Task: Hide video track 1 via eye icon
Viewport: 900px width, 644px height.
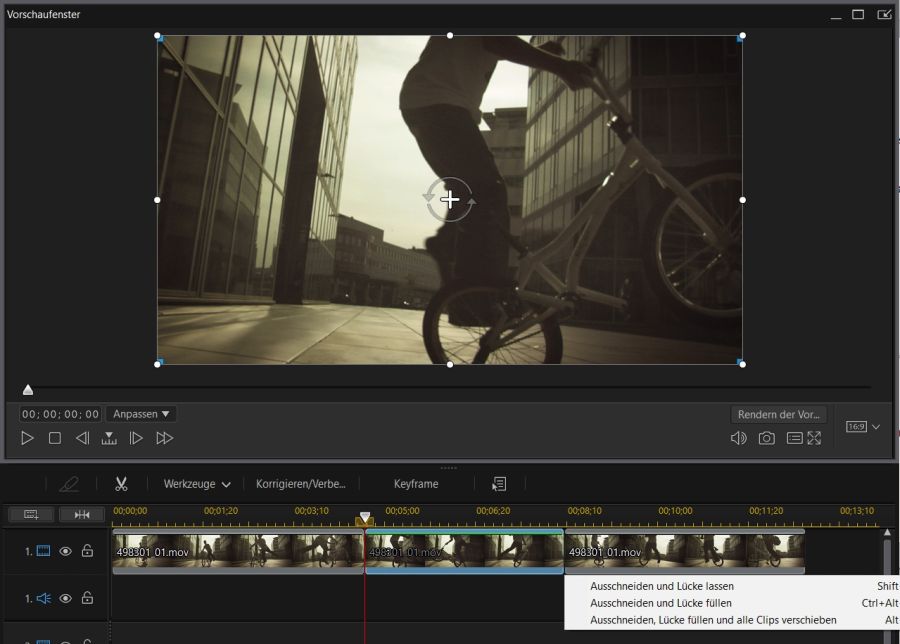Action: coord(64,549)
